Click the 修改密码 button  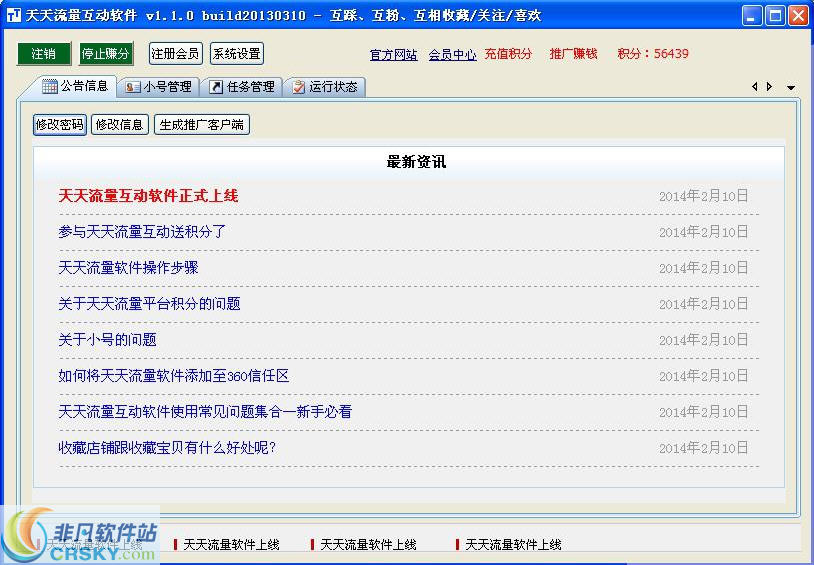coord(60,125)
